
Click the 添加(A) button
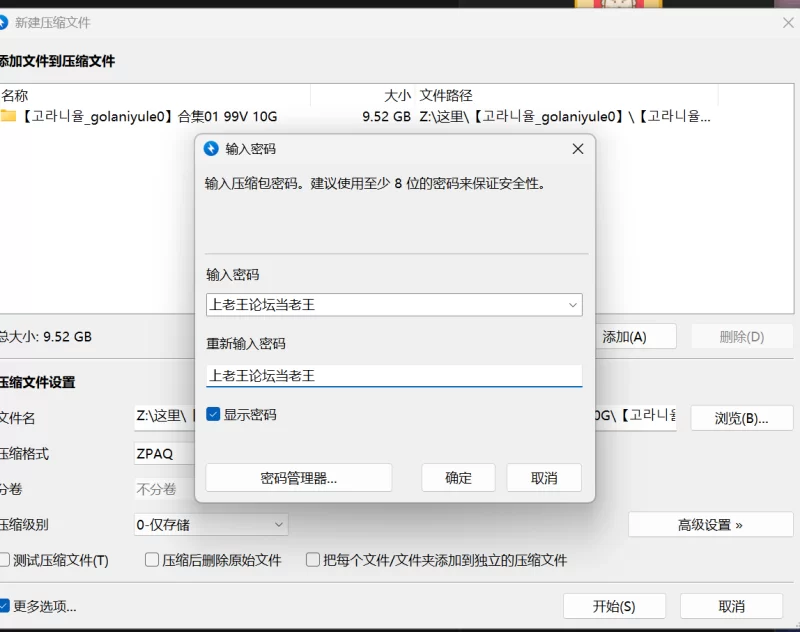coord(636,337)
